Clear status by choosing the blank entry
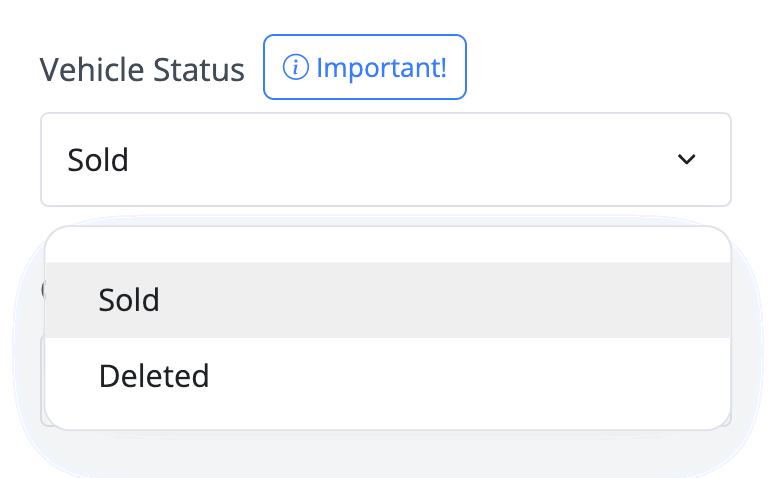The width and height of the screenshot is (776, 478). click(388, 245)
